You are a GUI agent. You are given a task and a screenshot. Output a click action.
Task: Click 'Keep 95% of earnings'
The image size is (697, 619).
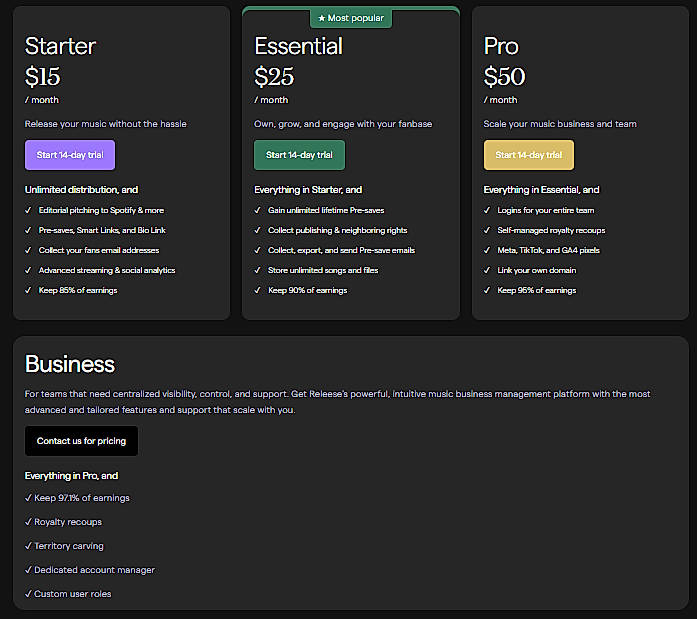[537, 290]
